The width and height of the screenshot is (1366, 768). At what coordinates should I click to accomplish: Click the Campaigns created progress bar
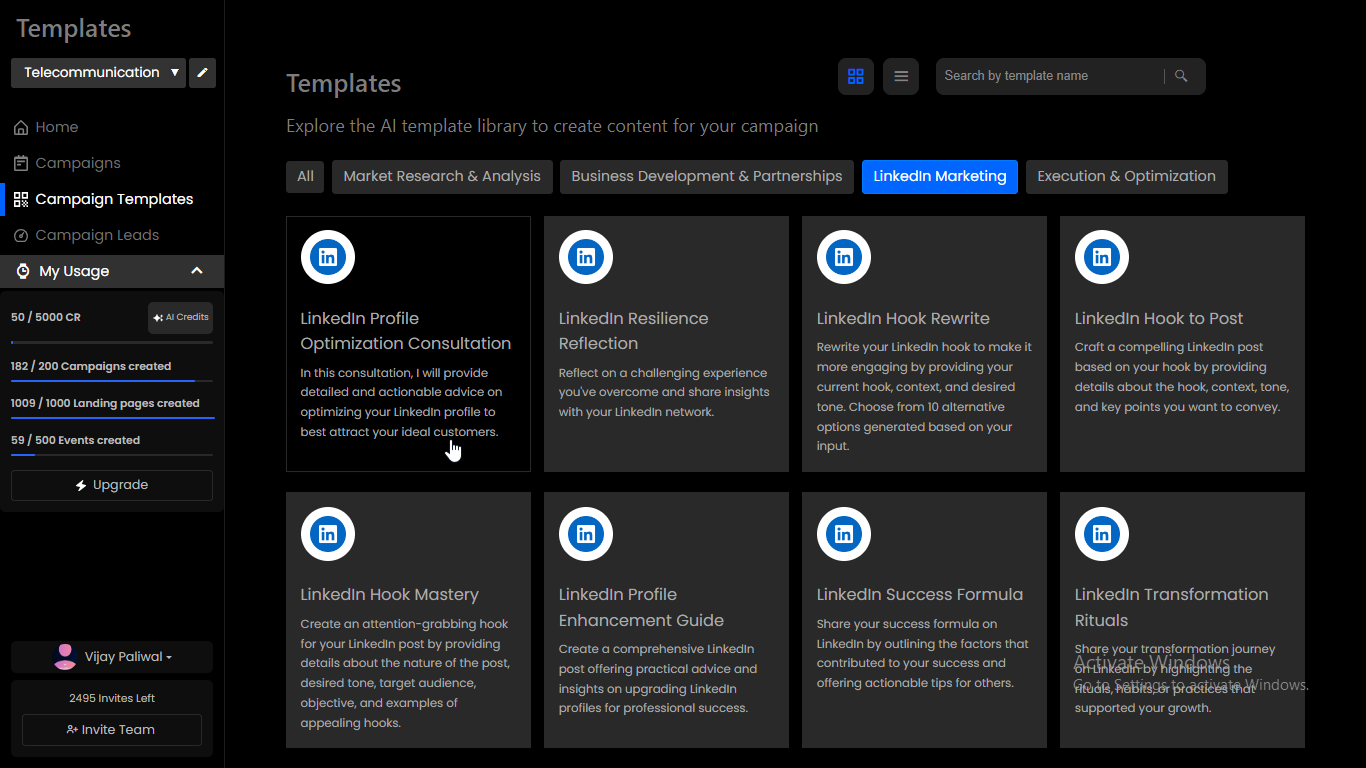112,380
